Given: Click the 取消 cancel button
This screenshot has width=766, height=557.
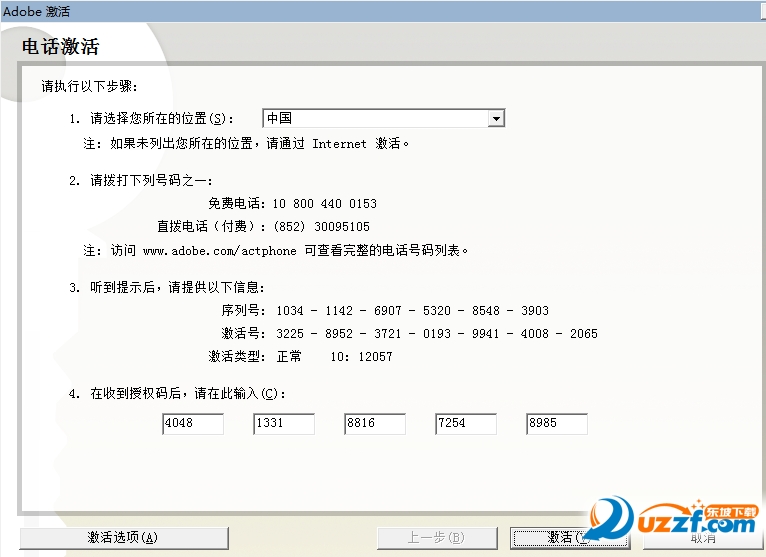Looking at the screenshot, I should coord(702,538).
